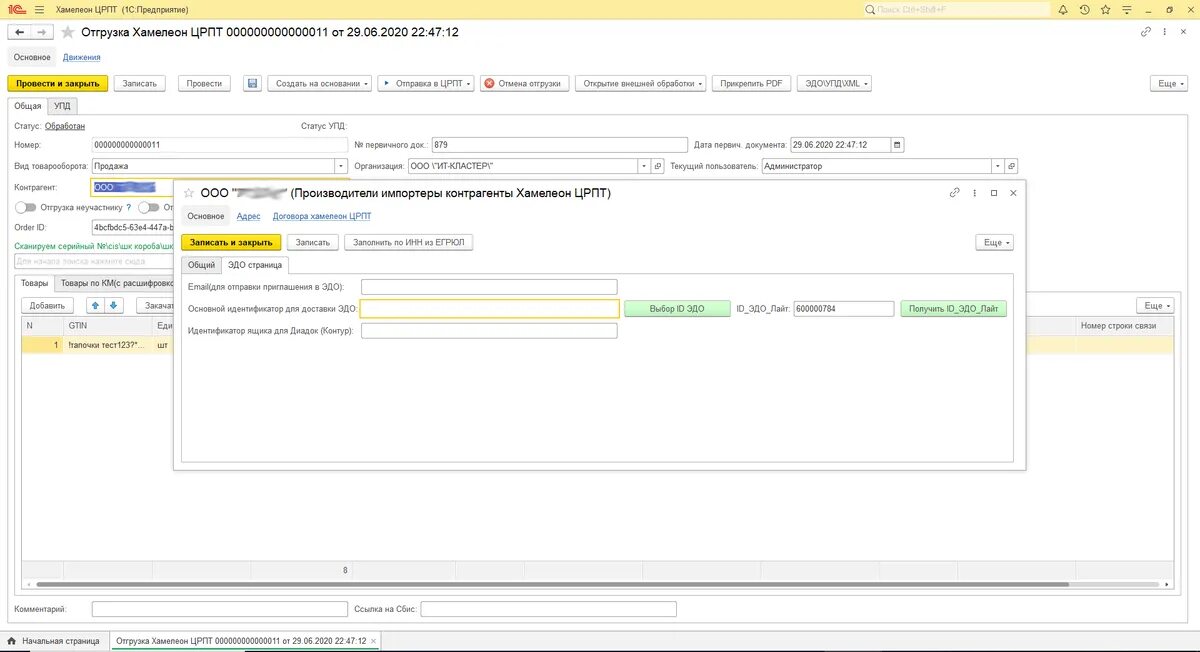This screenshot has height=652, width=1200.
Task: Open shipment document three-dot options menu
Action: point(1166,32)
